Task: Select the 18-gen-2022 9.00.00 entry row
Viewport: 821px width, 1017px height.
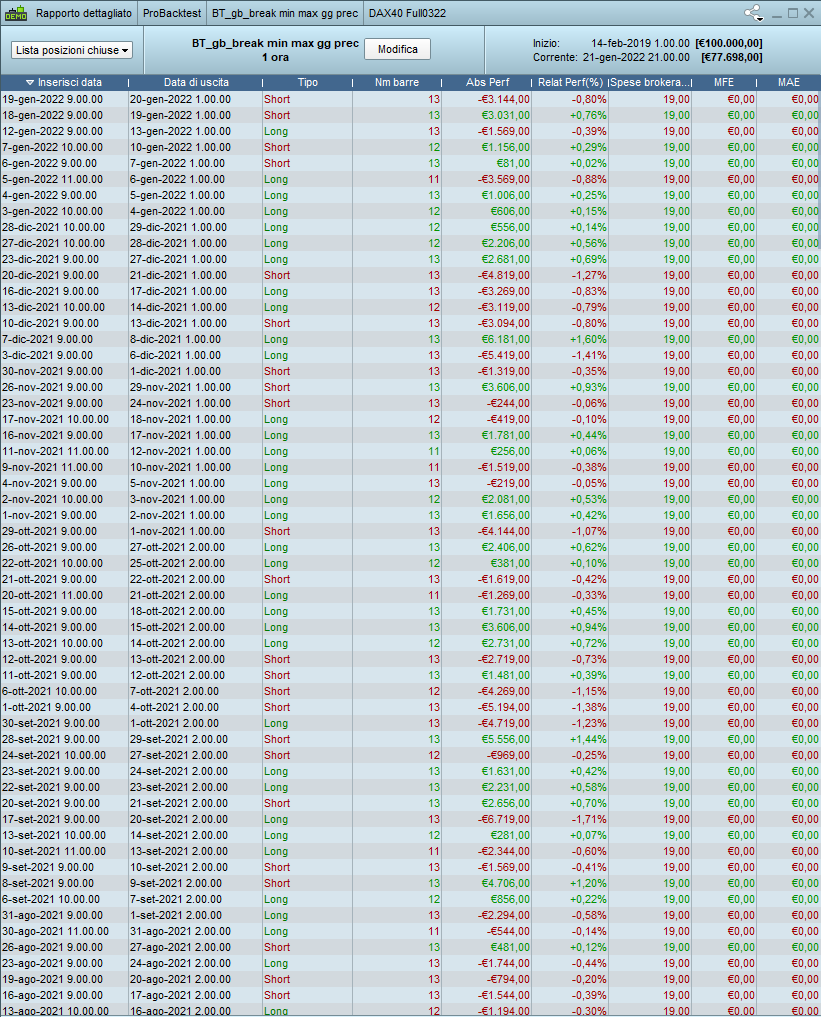Action: point(410,115)
